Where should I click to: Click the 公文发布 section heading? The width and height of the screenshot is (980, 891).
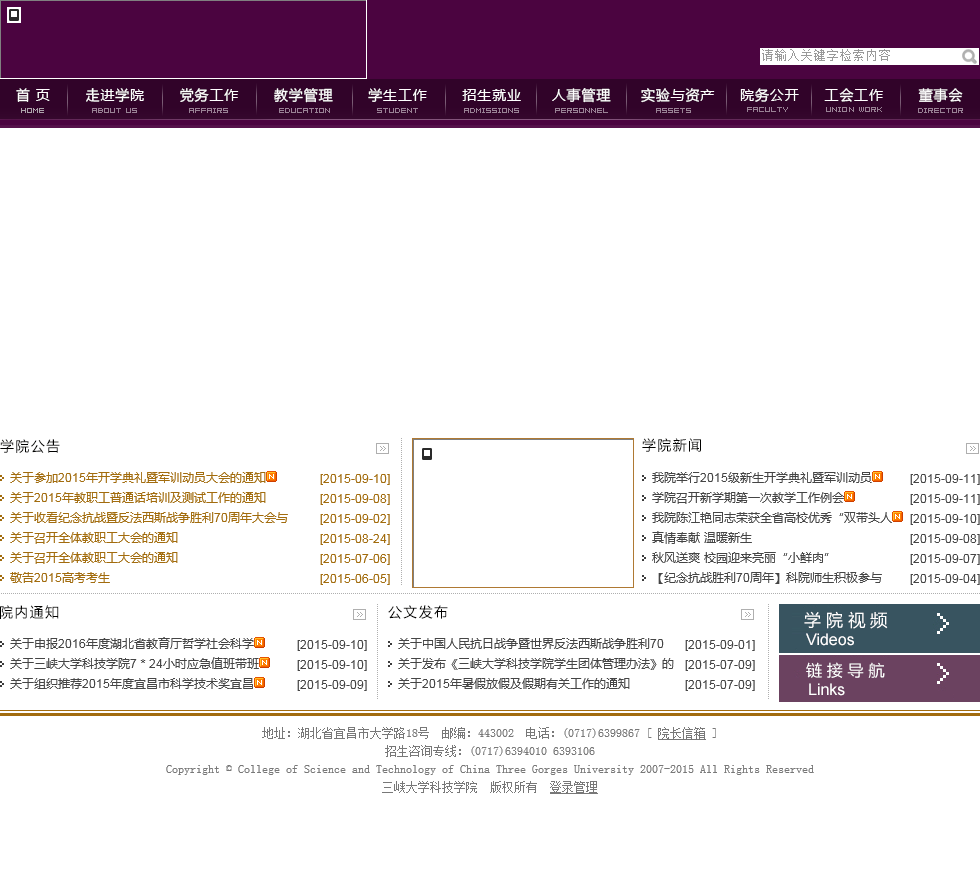pyautogui.click(x=418, y=612)
